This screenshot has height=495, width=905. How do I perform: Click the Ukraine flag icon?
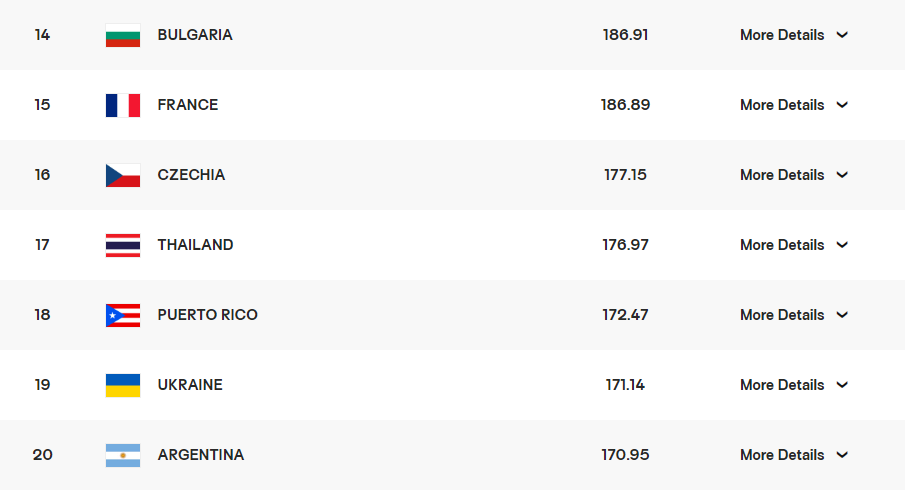(123, 385)
